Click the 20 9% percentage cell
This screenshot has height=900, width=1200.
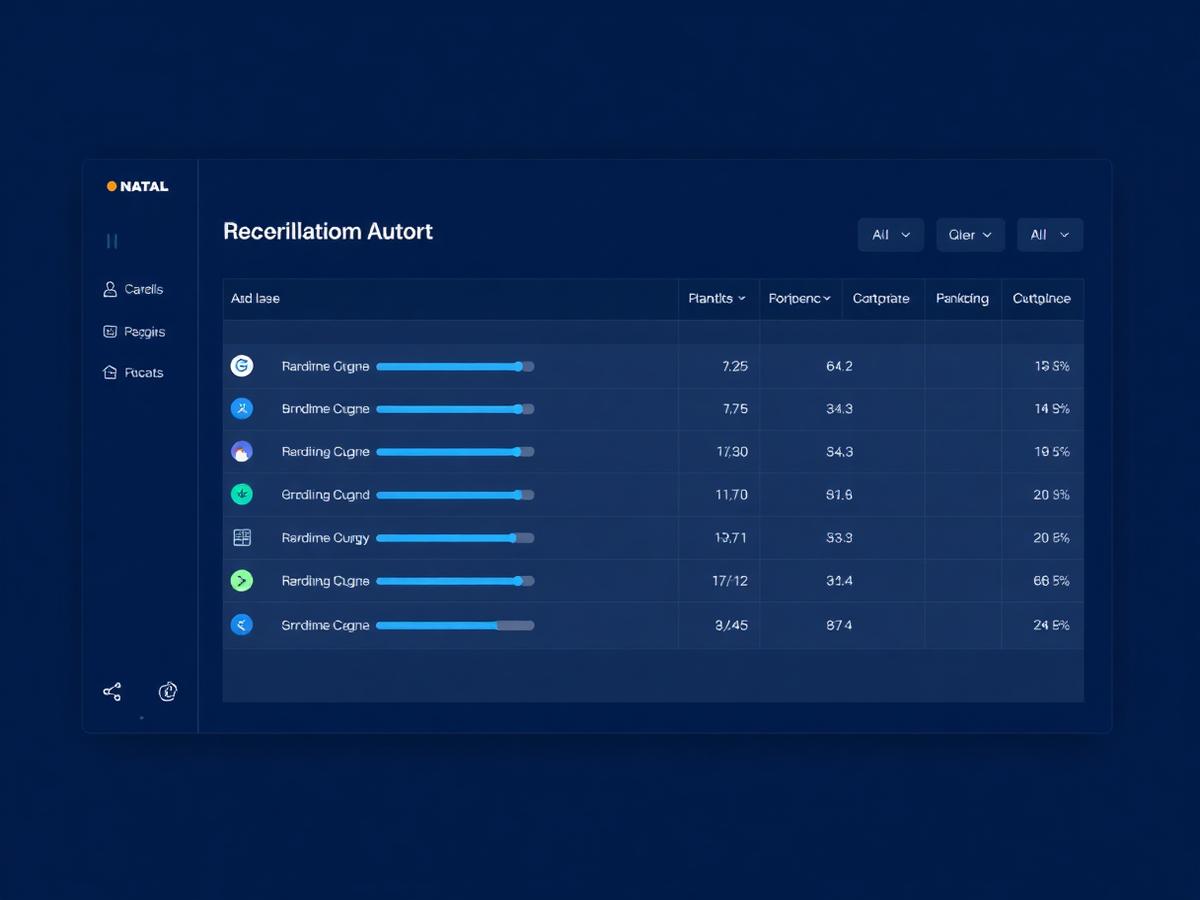1052,495
